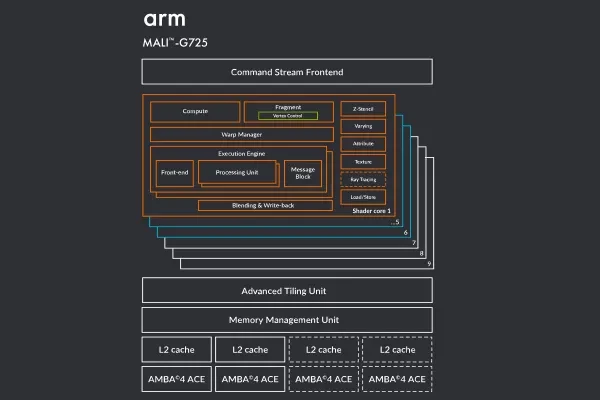Select the Command Stream Frontend block
The height and width of the screenshot is (400, 600).
click(x=287, y=72)
